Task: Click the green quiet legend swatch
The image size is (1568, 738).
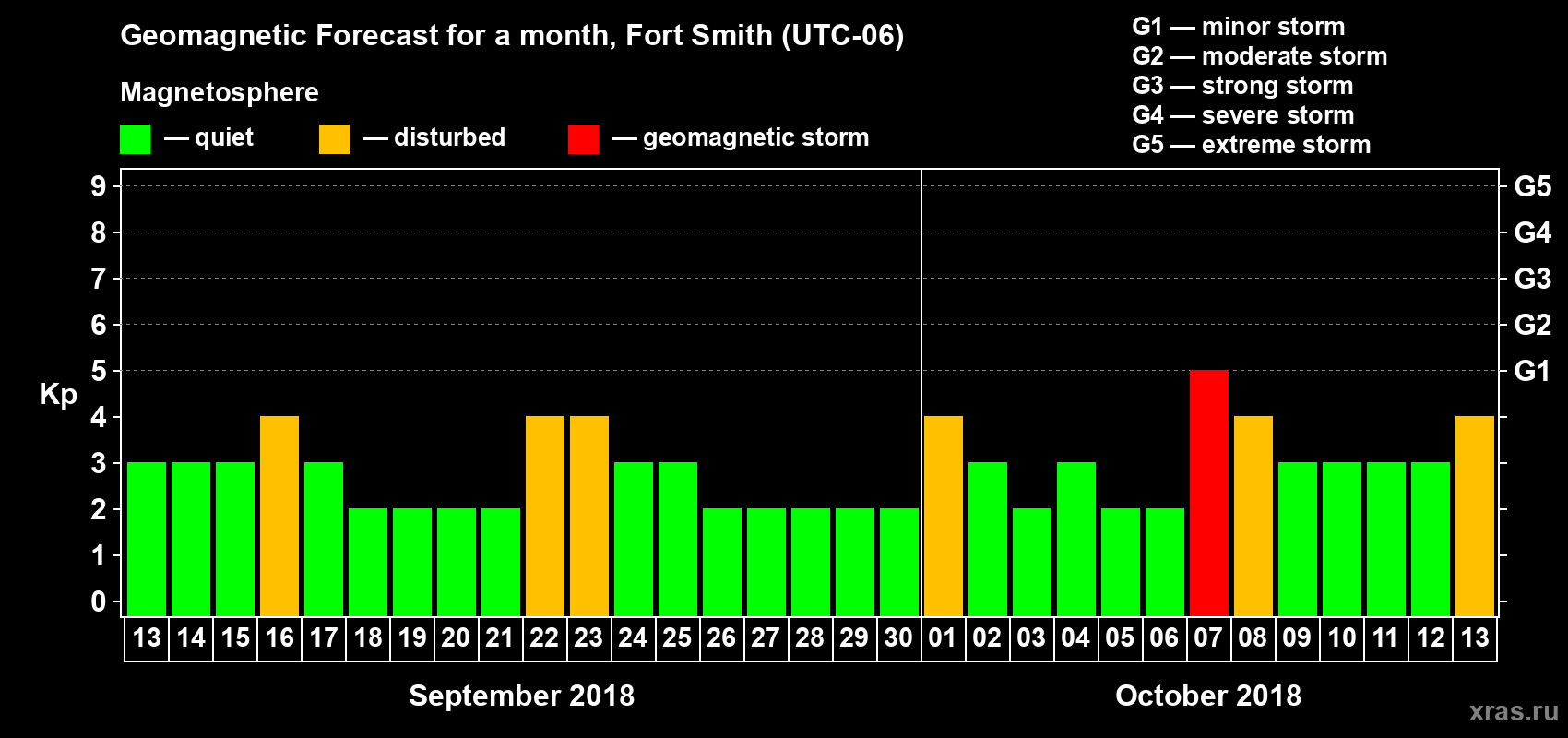Action: tap(136, 139)
